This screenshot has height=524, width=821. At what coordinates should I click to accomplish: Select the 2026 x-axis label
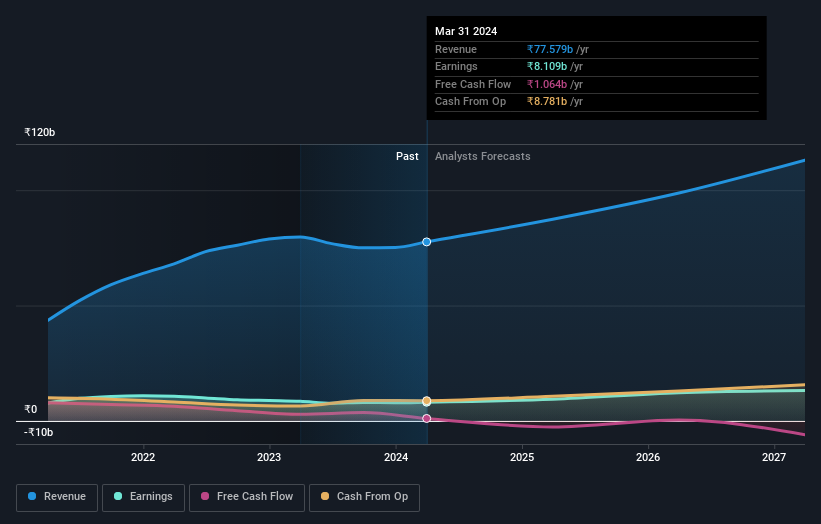coord(648,457)
